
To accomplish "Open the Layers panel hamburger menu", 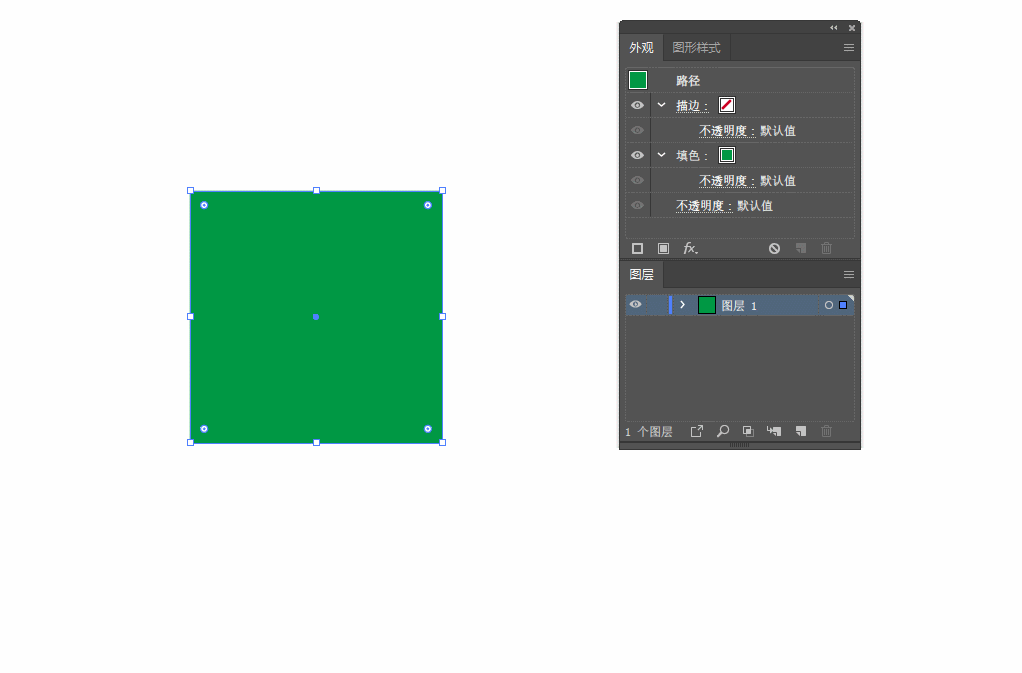I will tap(849, 275).
